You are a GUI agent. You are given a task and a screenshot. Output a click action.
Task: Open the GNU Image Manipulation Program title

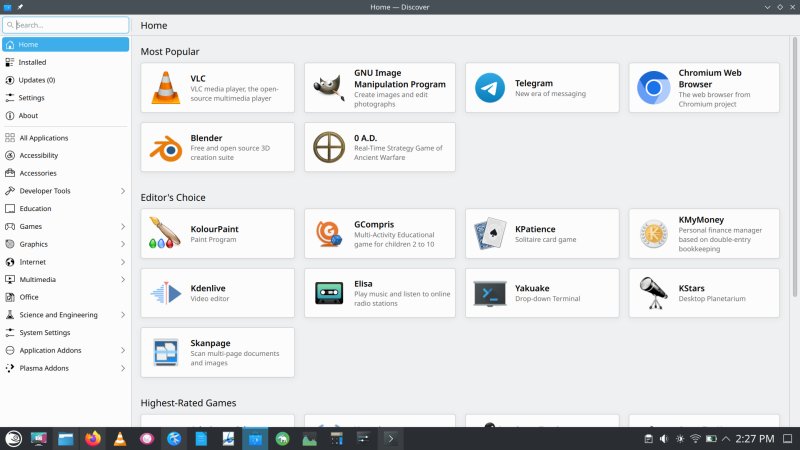[x=400, y=79]
